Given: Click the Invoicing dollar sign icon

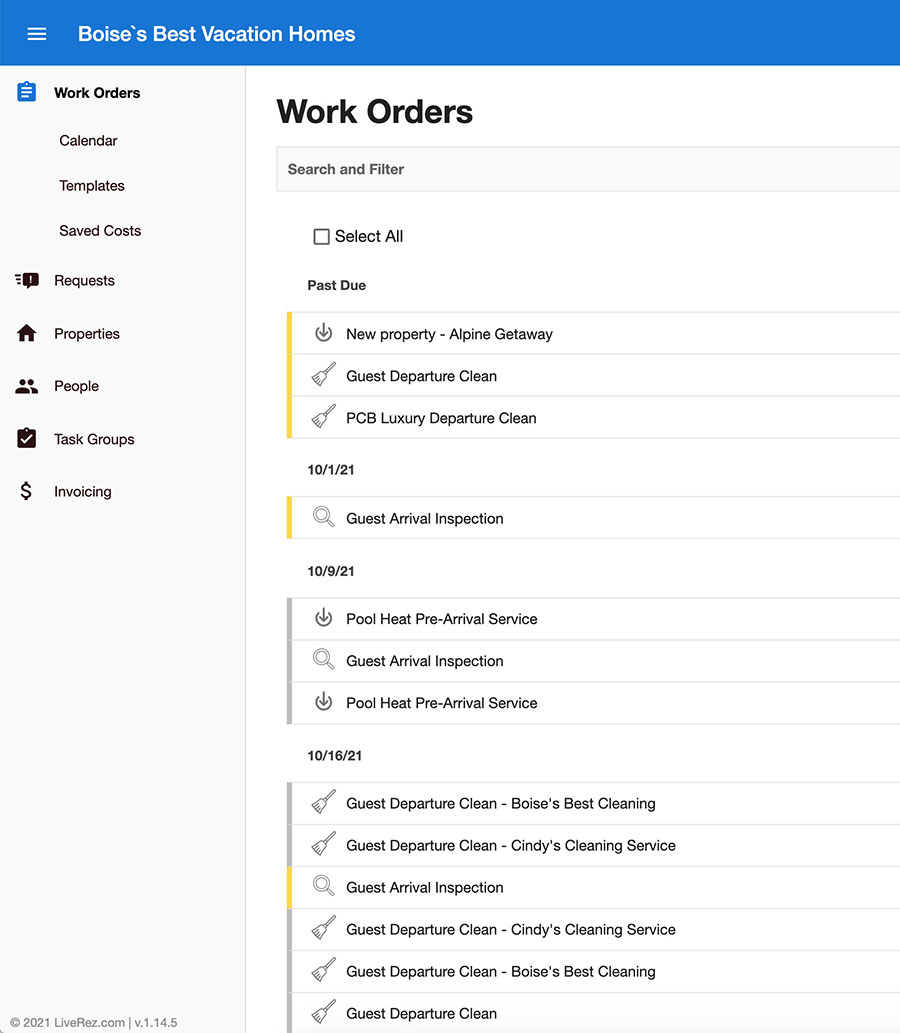Looking at the screenshot, I should [26, 491].
